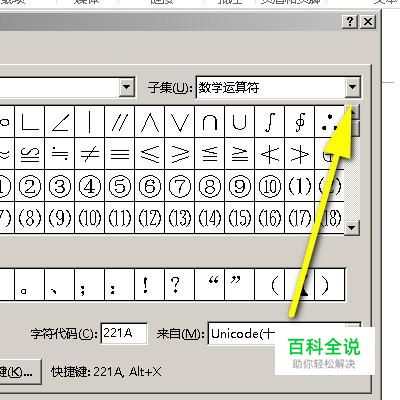The width and height of the screenshot is (400, 400).
Task: Insert recently used right parenthesis
Action: (330, 285)
